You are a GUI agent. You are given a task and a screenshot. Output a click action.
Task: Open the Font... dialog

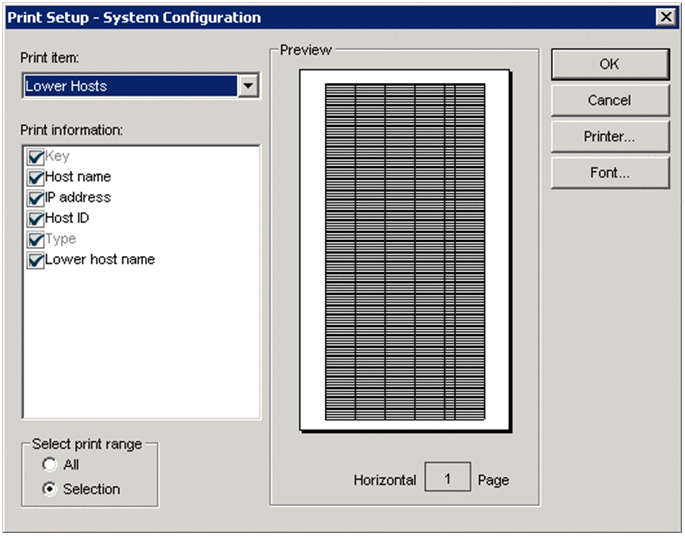(x=609, y=173)
